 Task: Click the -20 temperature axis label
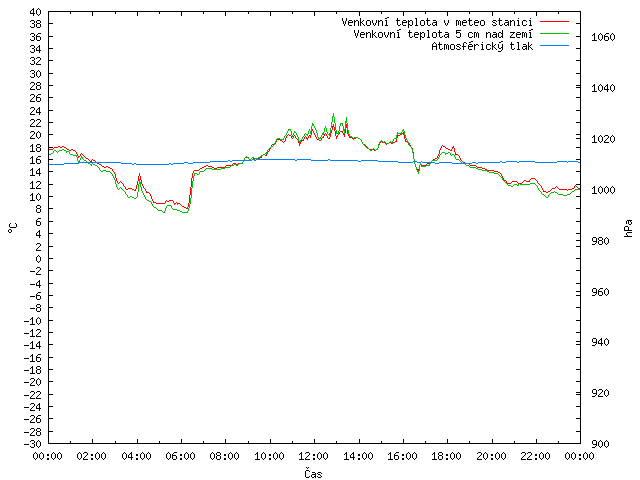click(33, 382)
